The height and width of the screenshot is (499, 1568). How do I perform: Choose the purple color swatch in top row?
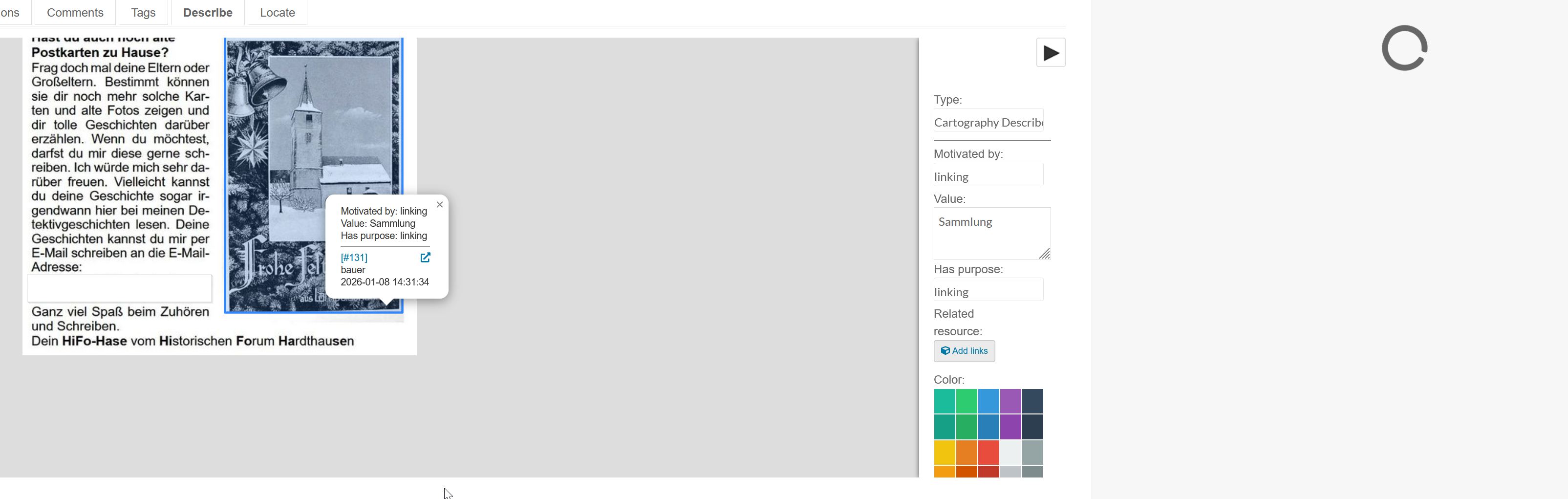pos(1010,401)
